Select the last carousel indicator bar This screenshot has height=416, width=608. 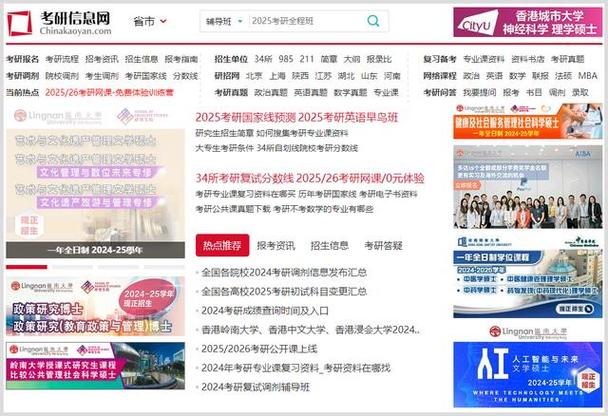click(x=164, y=267)
